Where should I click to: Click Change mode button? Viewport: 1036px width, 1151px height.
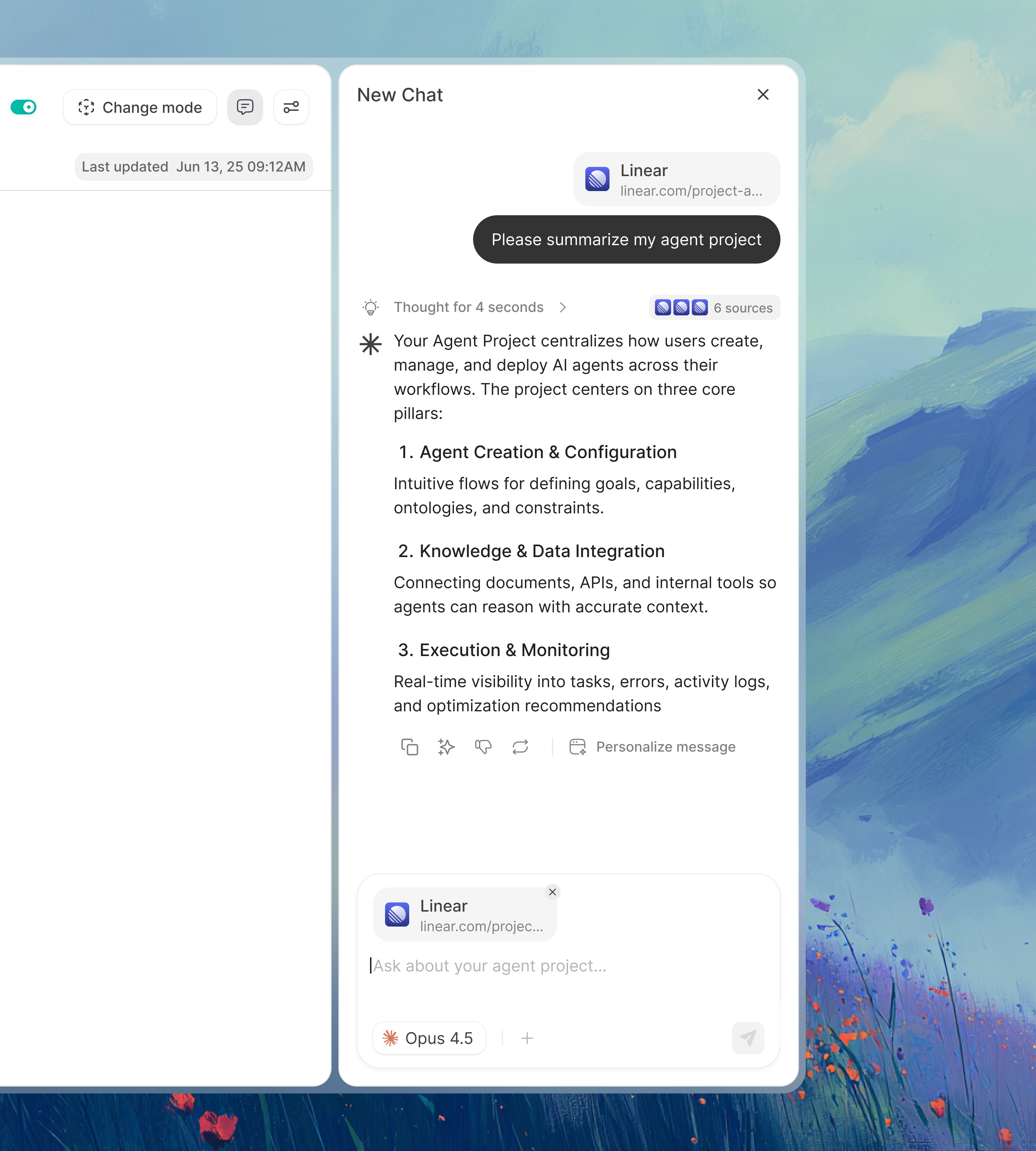[x=140, y=107]
